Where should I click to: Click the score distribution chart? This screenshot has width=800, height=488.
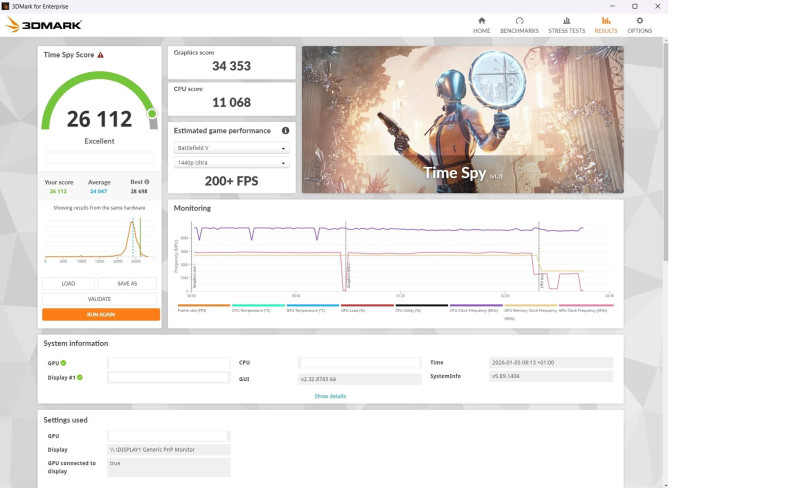coord(99,239)
